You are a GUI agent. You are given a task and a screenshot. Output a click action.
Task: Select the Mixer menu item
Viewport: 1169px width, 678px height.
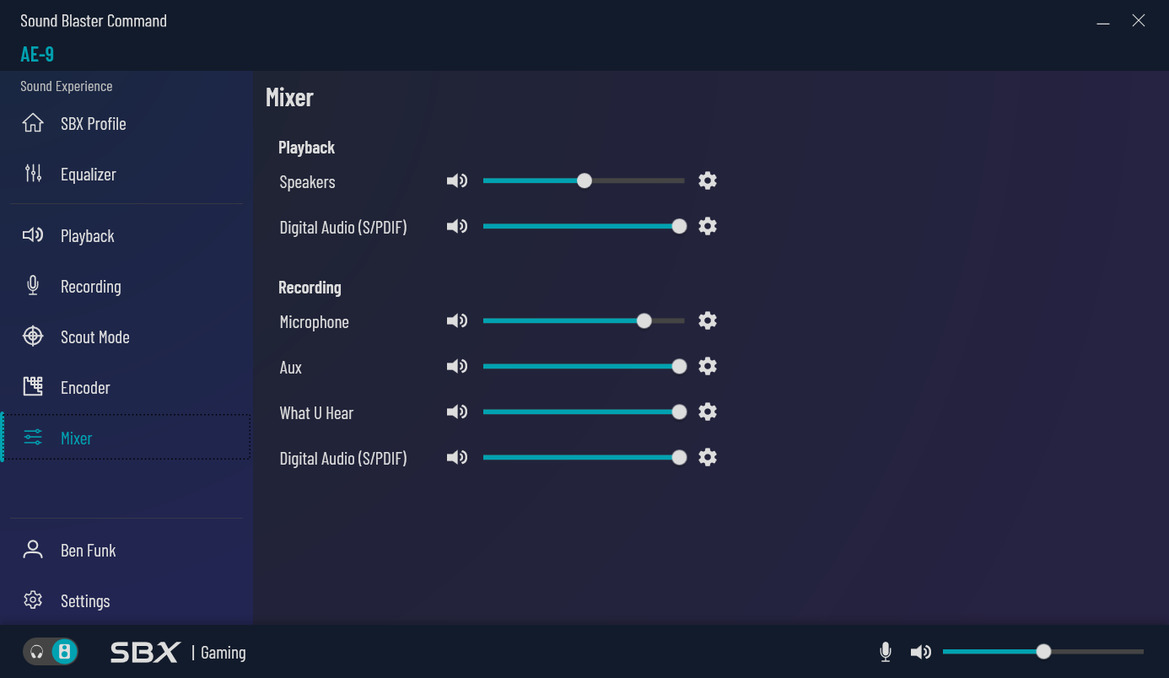[x=127, y=438]
